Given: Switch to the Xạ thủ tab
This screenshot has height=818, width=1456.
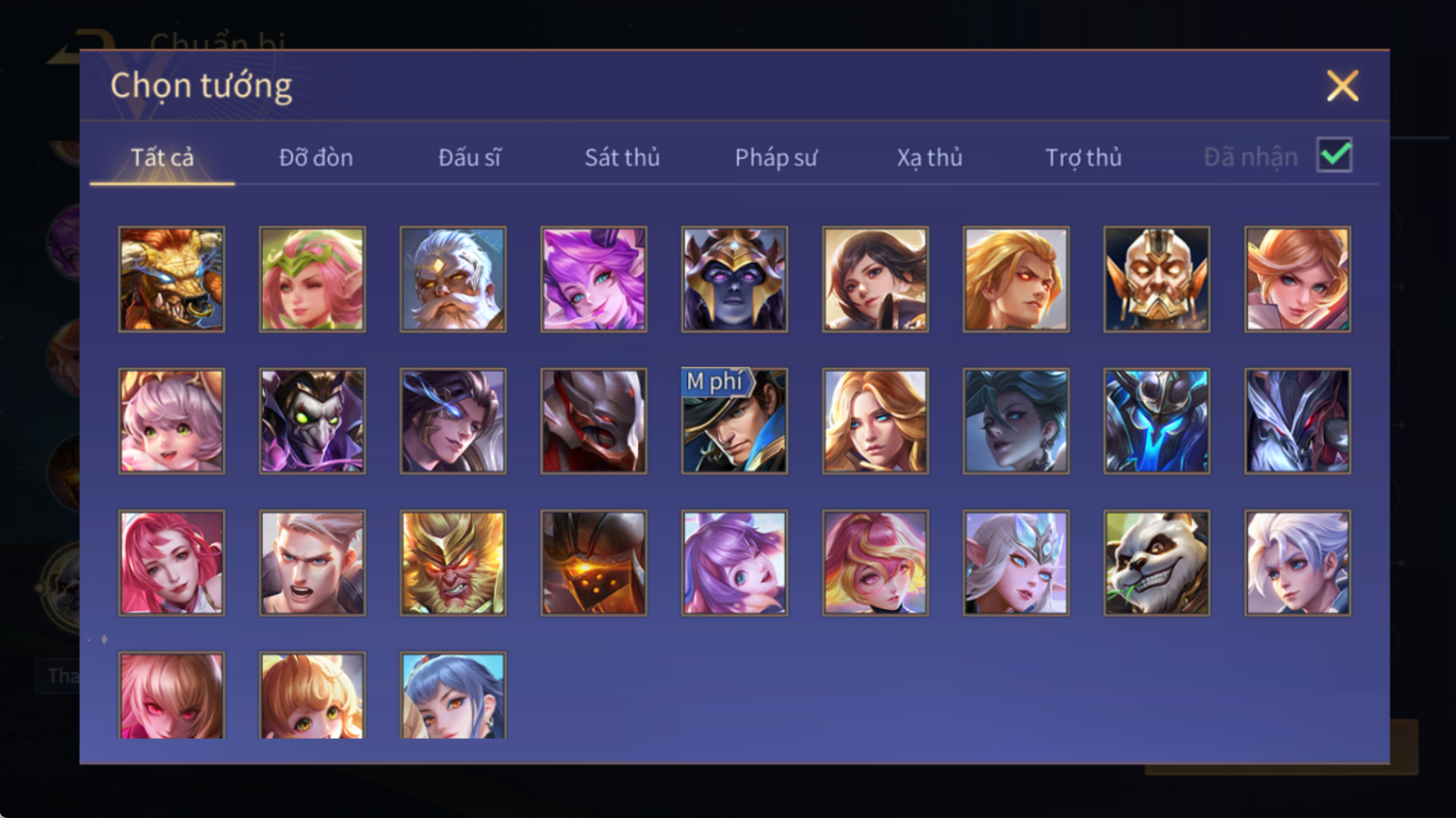Looking at the screenshot, I should [930, 157].
